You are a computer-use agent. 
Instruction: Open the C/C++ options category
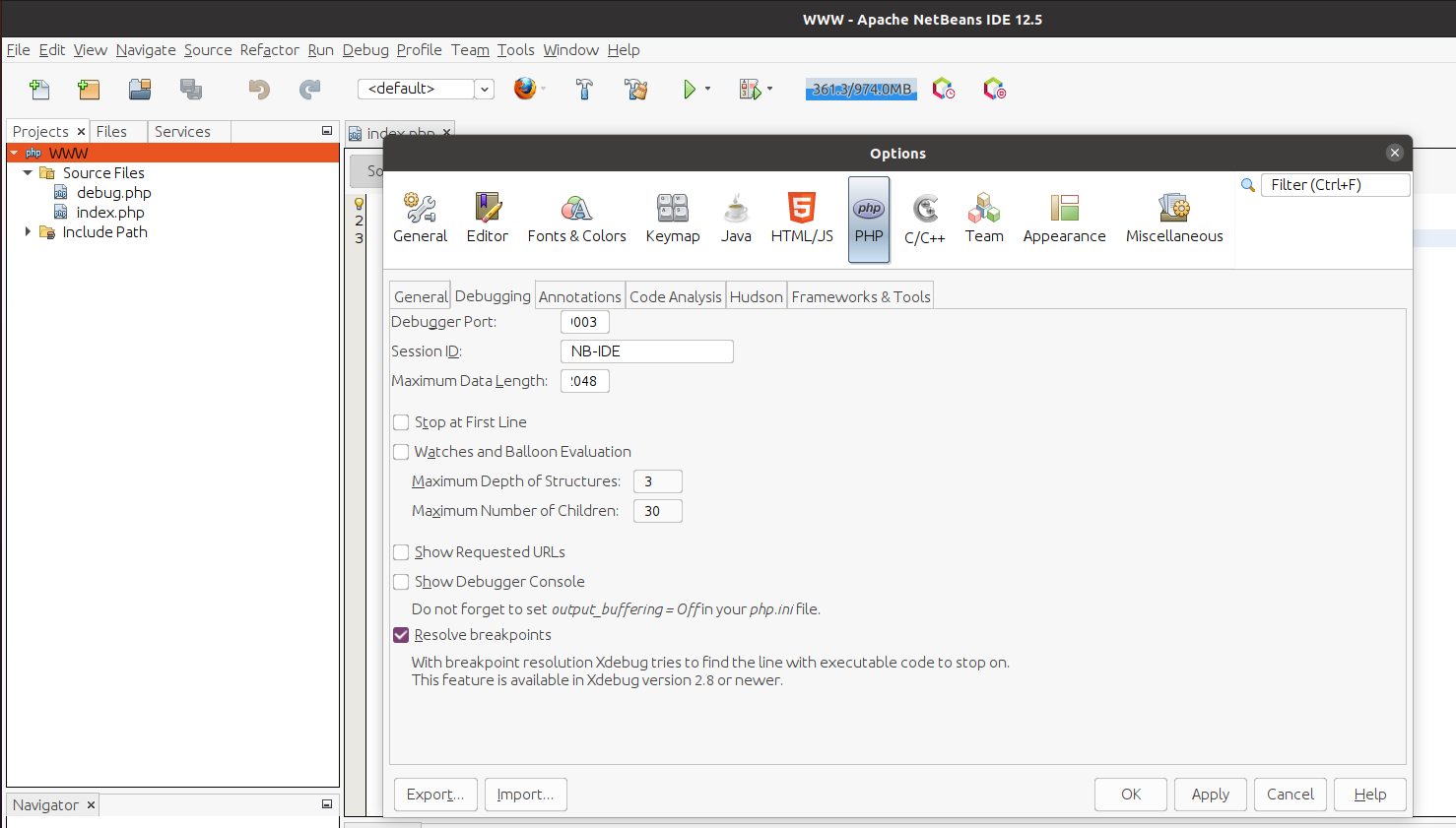point(925,219)
